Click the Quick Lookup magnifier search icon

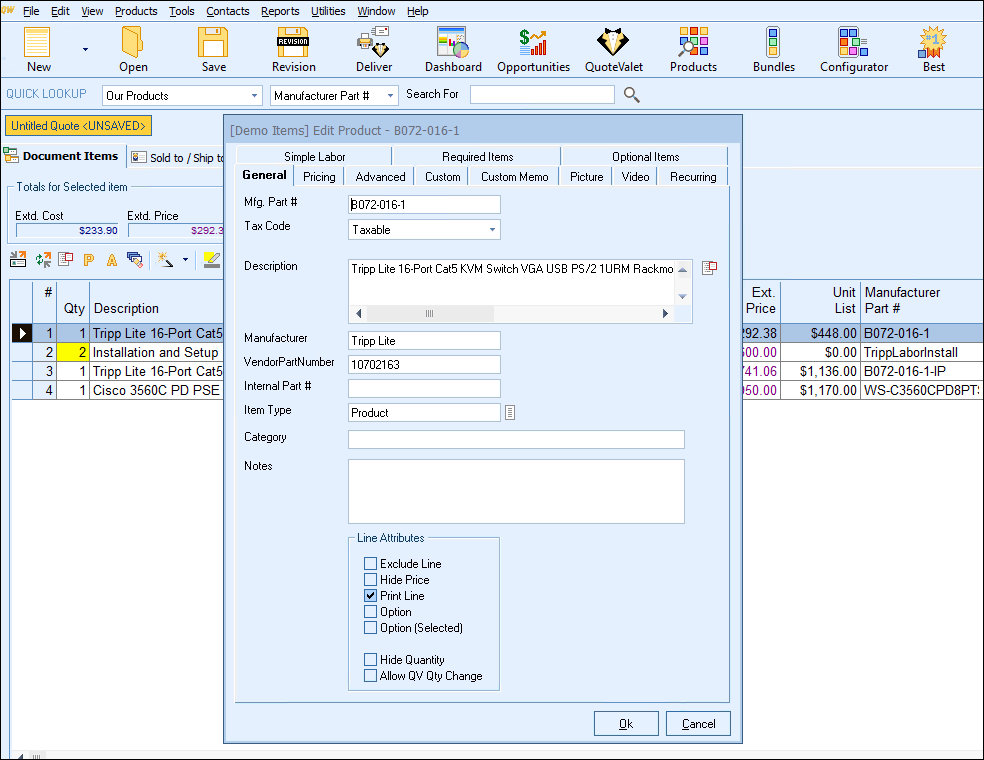[x=631, y=95]
